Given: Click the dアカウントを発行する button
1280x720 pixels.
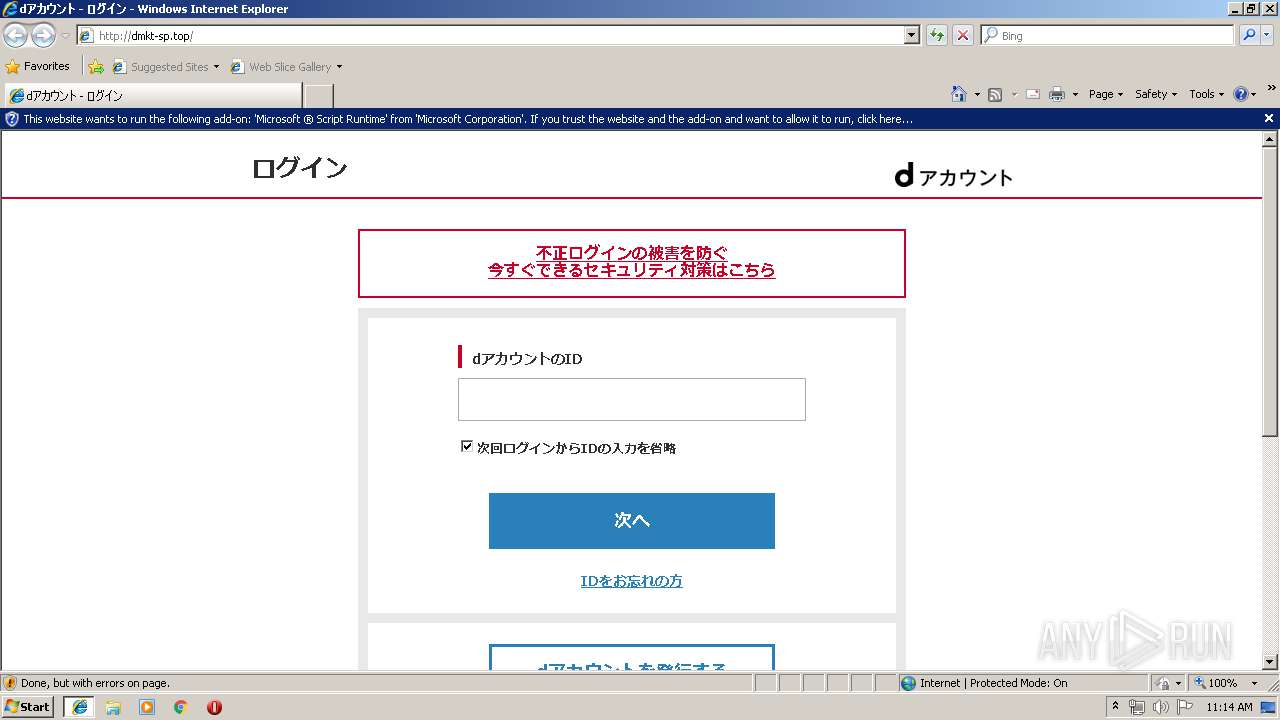Looking at the screenshot, I should [631, 658].
